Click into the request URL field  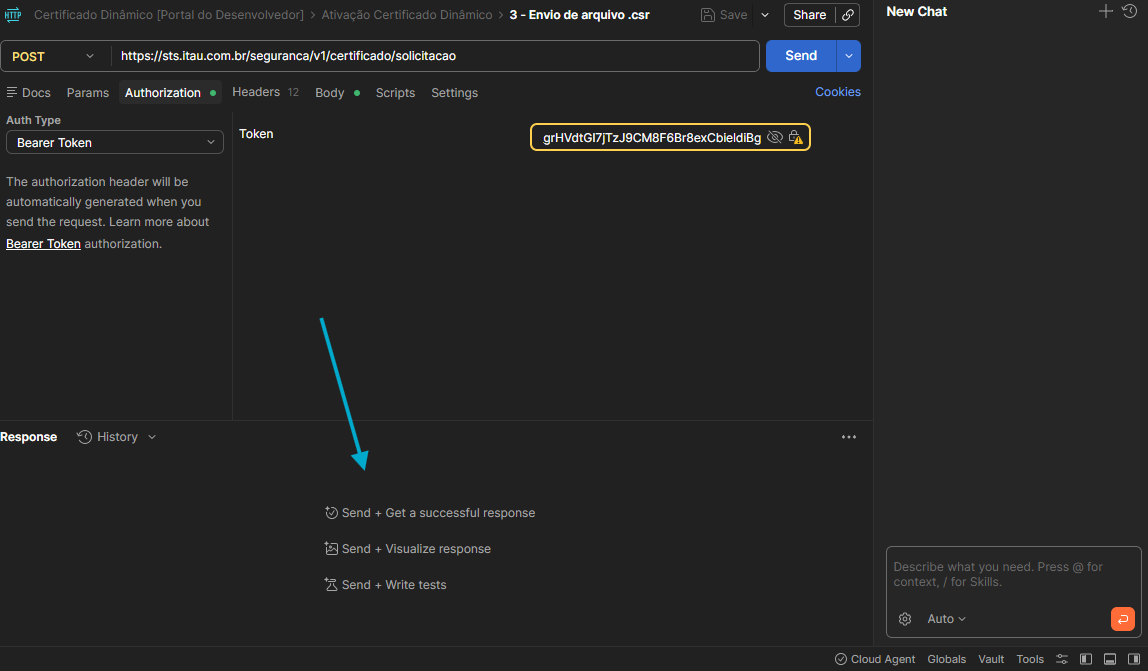tap(435, 56)
